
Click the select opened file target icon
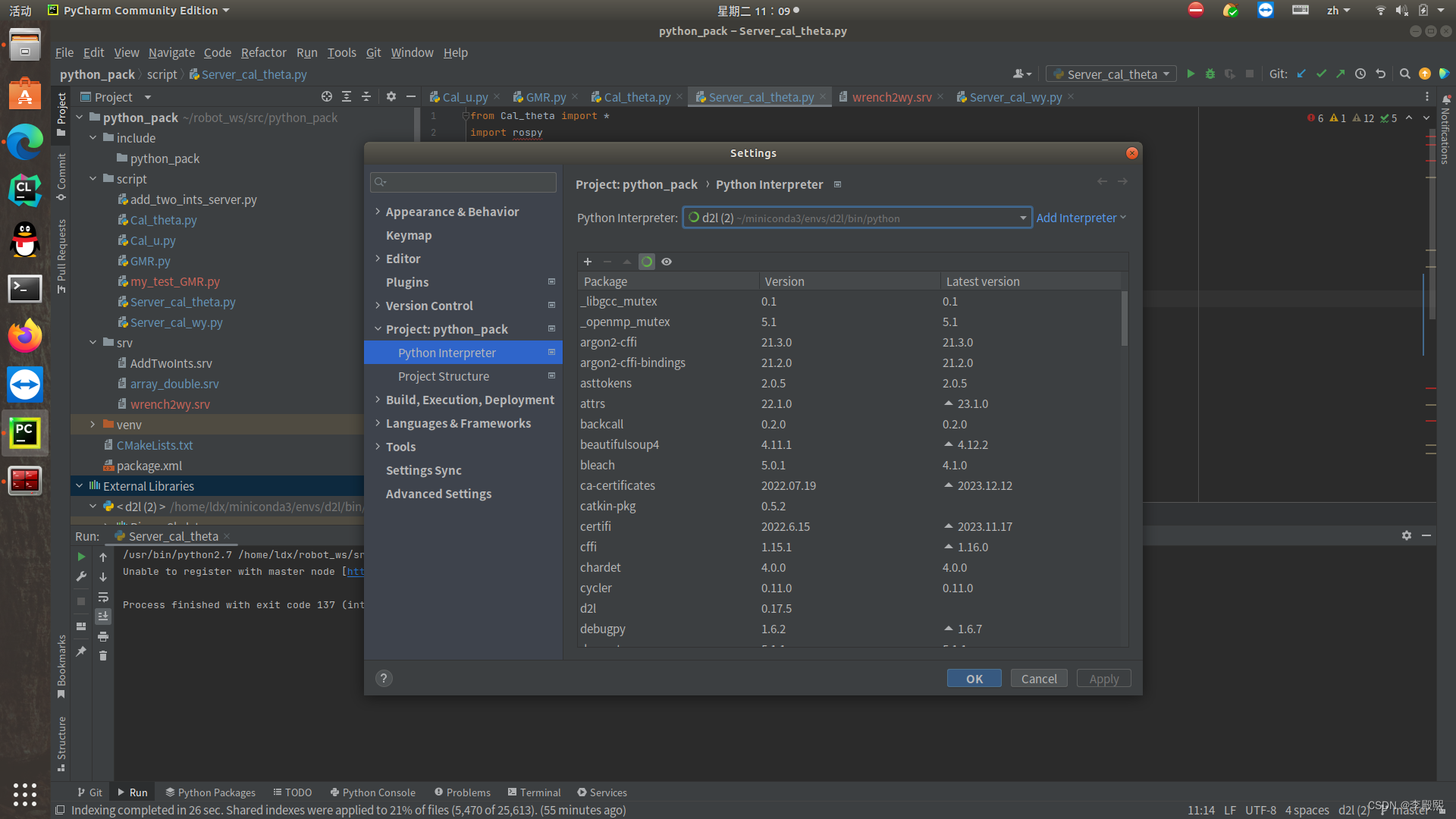click(x=327, y=97)
